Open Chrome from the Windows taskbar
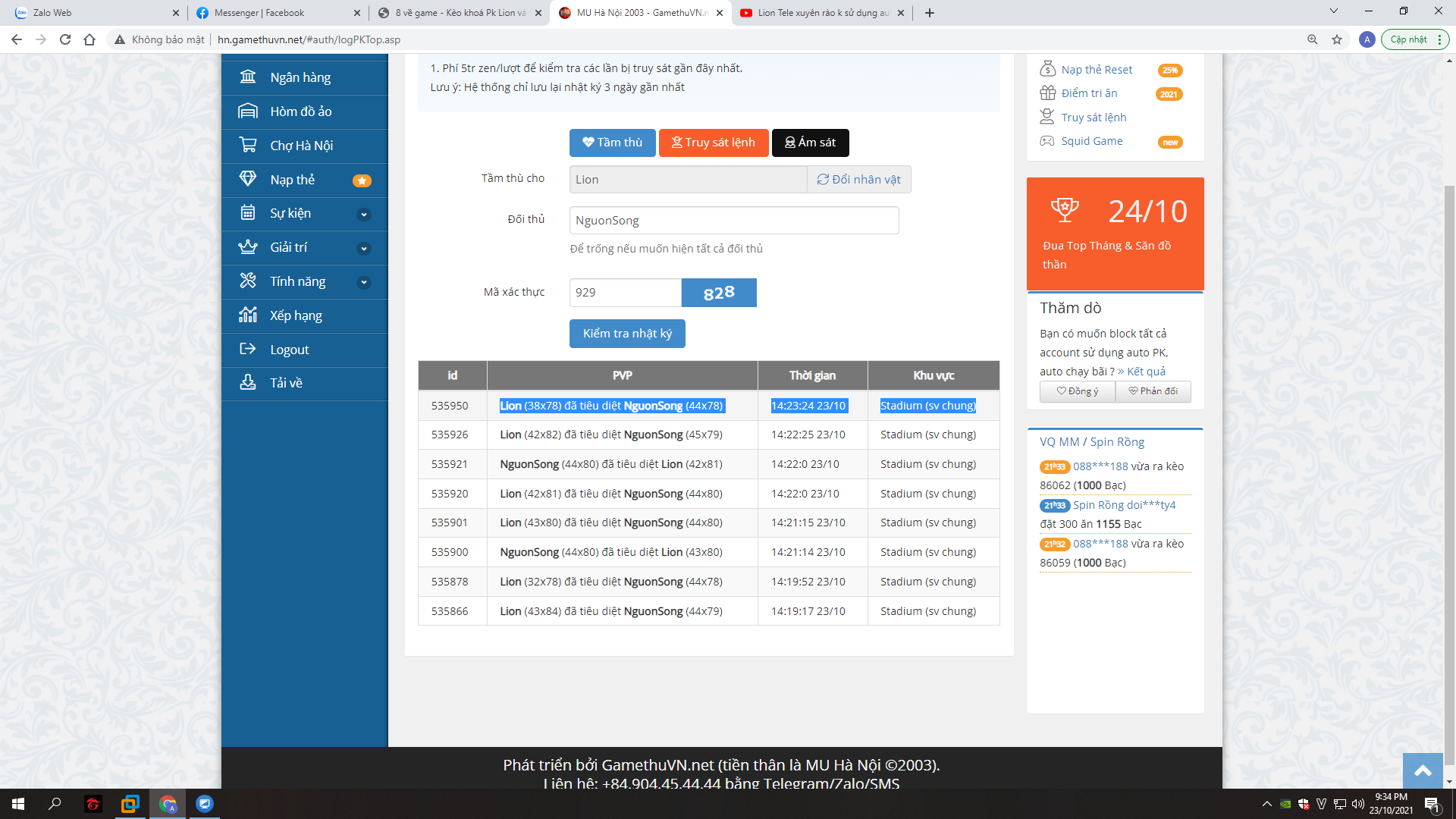The image size is (1456, 819). 168,804
